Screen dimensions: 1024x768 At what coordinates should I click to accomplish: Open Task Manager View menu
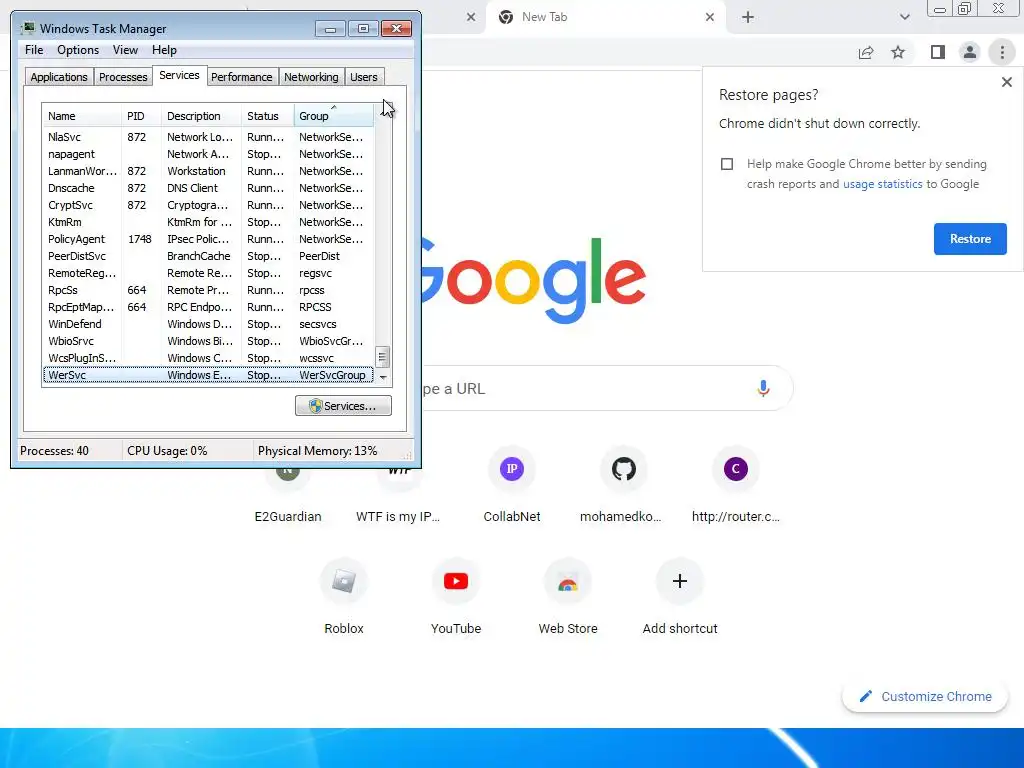(125, 50)
